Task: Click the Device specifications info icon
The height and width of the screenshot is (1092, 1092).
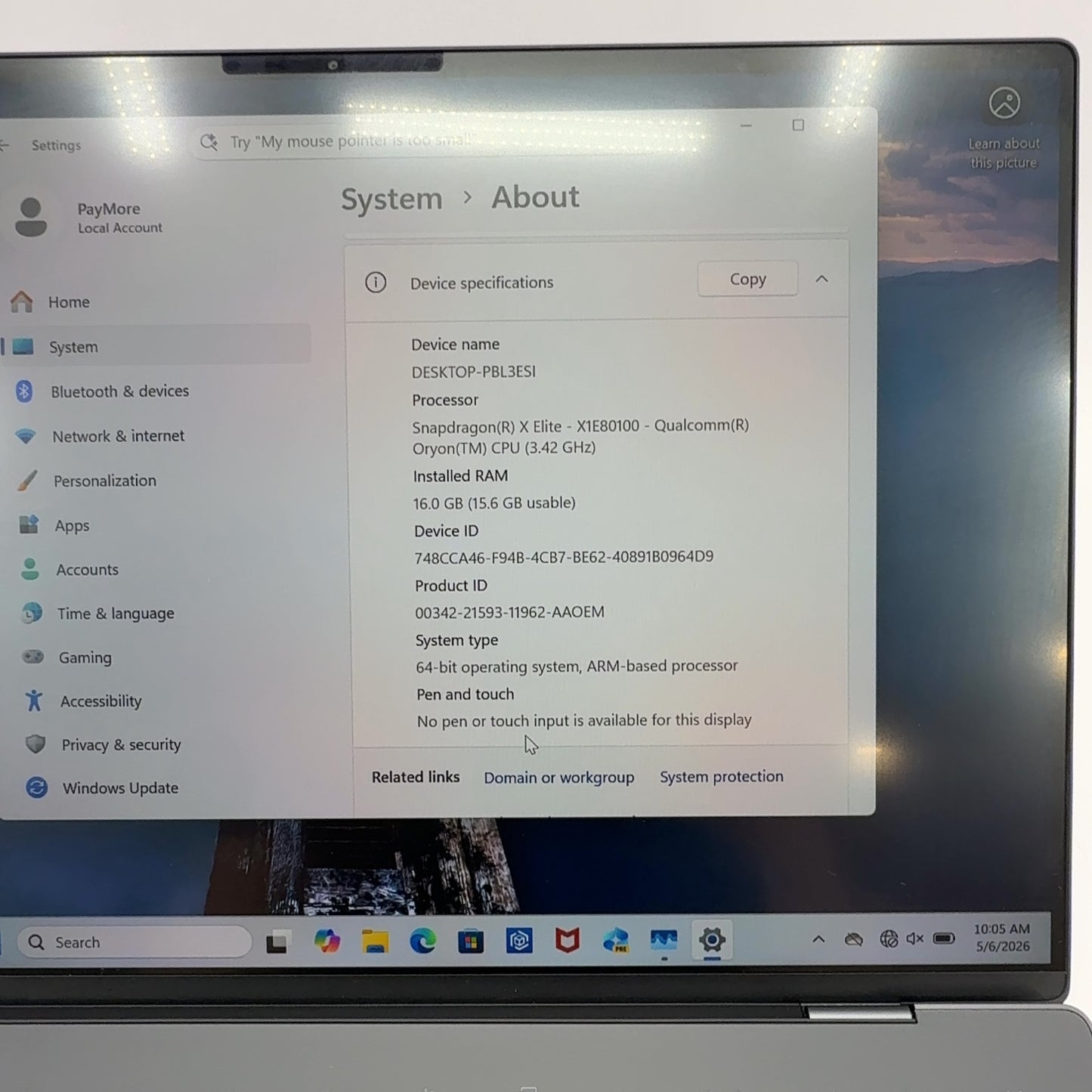Action: point(376,283)
